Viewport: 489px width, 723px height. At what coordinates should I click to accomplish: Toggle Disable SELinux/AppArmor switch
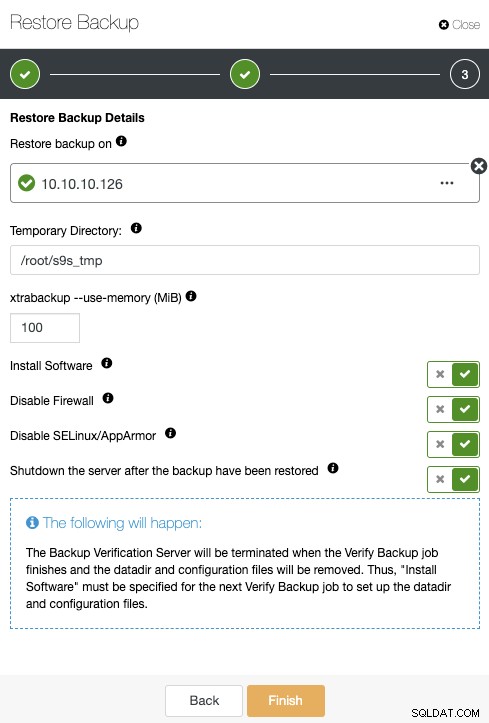coord(453,444)
